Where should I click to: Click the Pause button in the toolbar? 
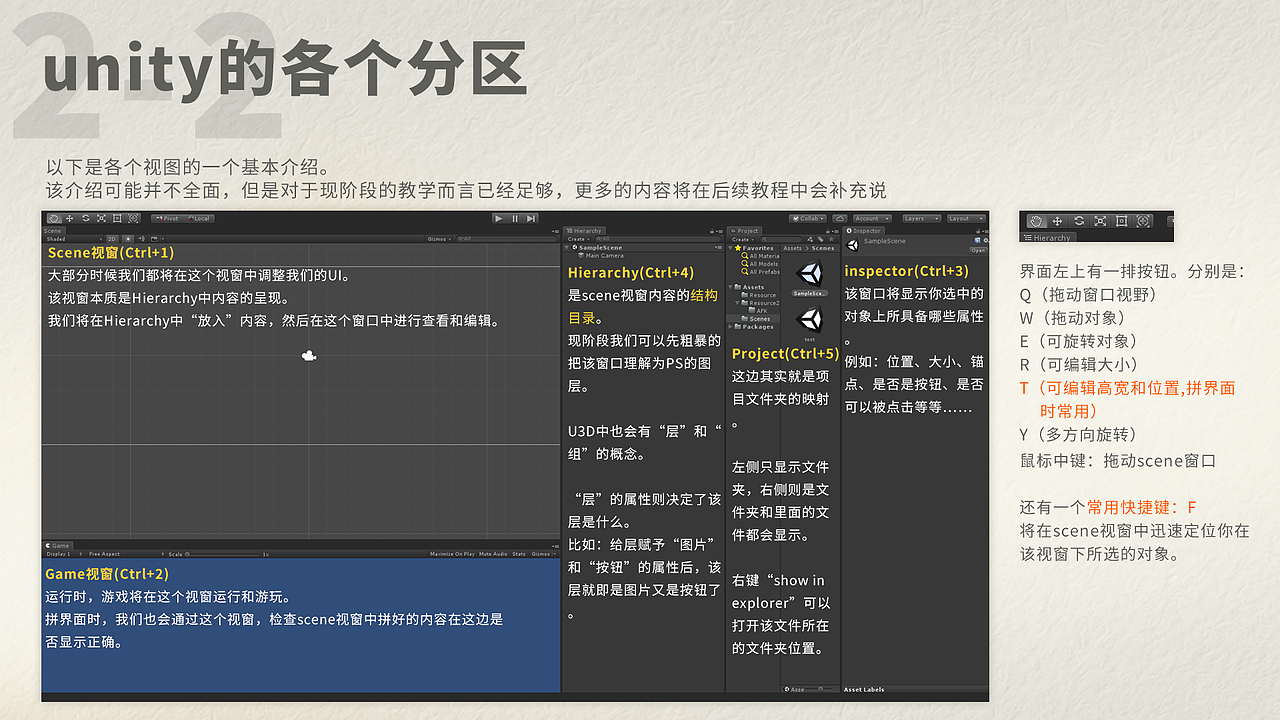tap(515, 218)
